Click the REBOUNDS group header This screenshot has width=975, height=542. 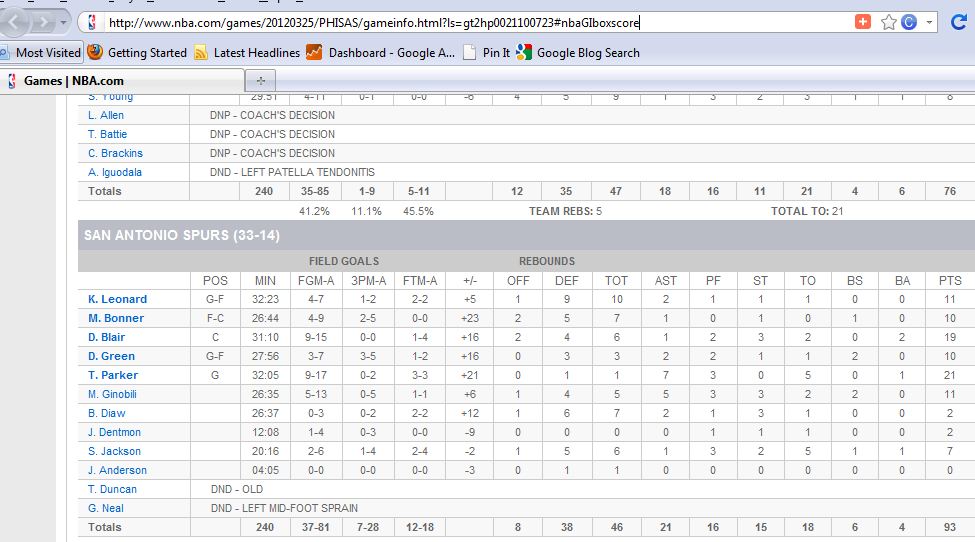tap(547, 262)
